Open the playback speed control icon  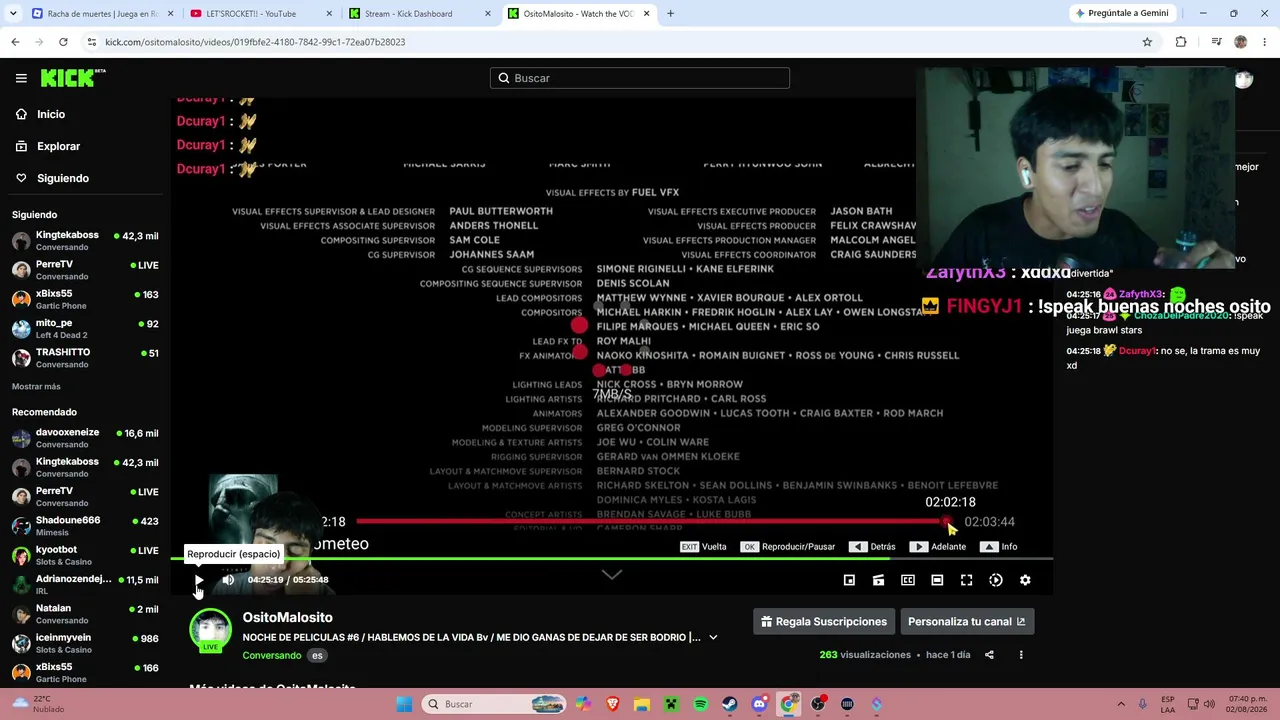(x=996, y=580)
